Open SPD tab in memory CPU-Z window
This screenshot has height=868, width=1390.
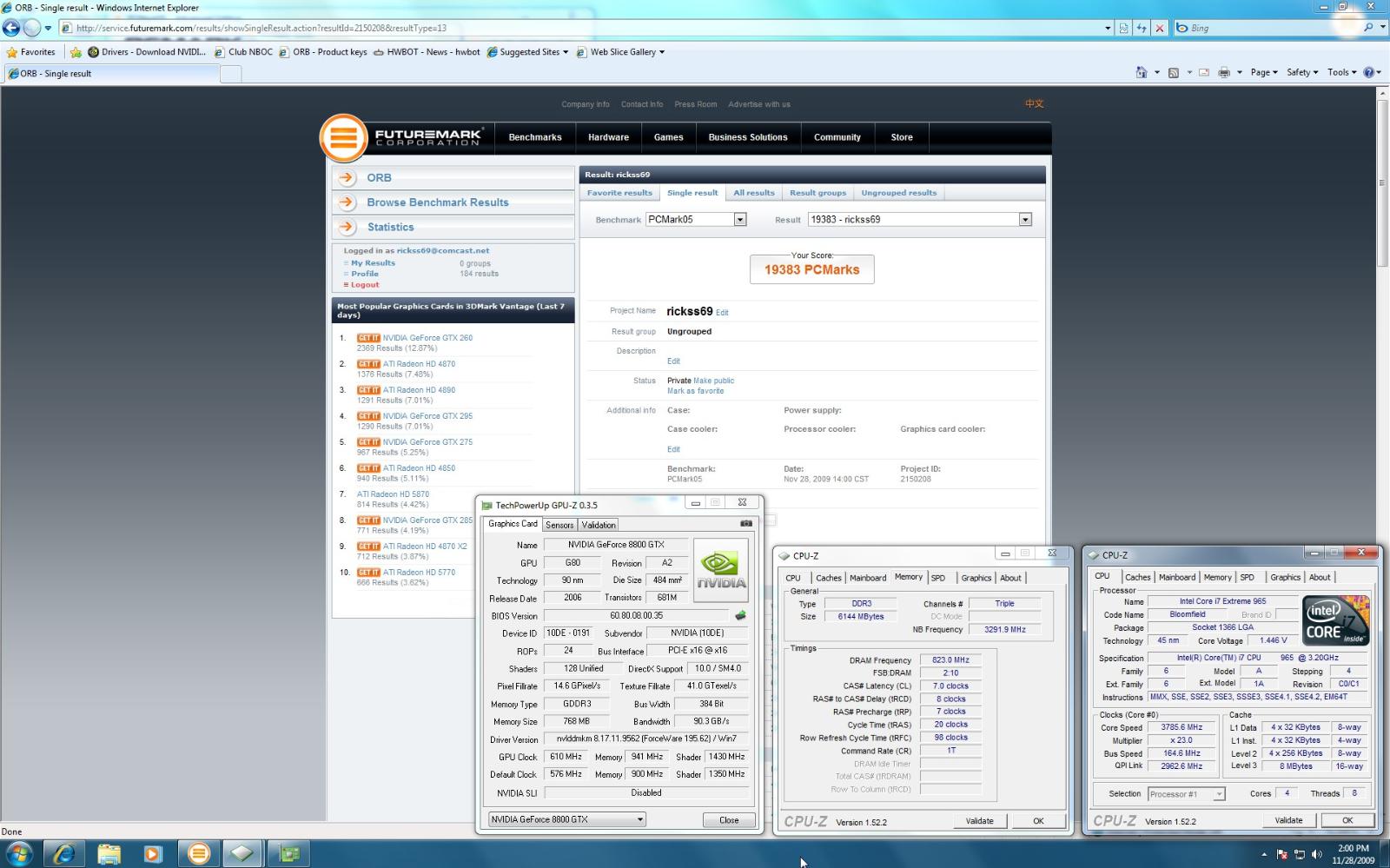pyautogui.click(x=938, y=578)
